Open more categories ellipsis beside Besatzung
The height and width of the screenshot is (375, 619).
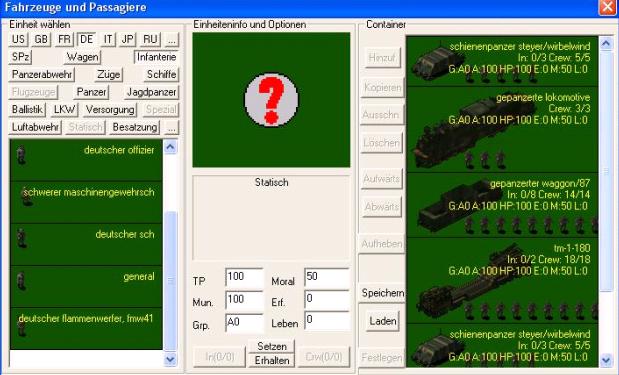(x=171, y=127)
